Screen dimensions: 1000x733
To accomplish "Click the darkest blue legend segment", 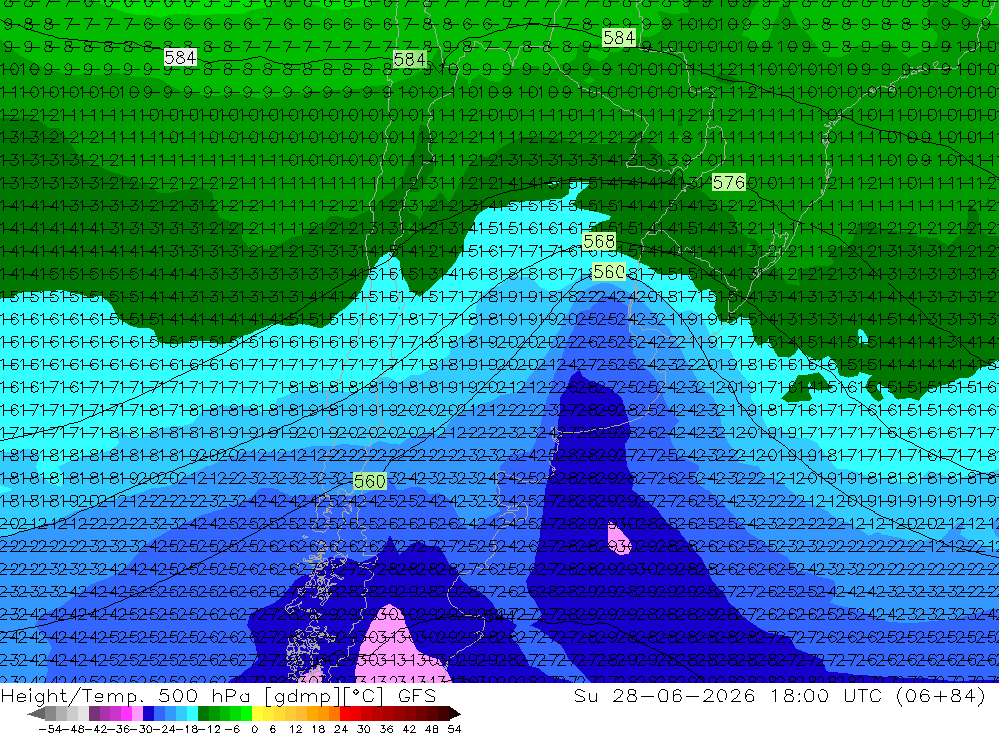I will 148,714.
